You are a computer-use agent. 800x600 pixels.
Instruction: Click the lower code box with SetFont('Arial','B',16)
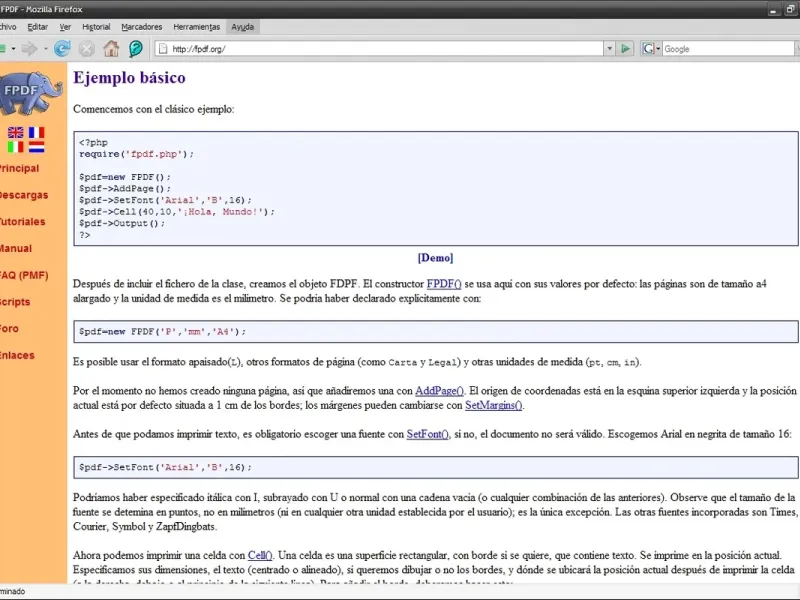[436, 467]
